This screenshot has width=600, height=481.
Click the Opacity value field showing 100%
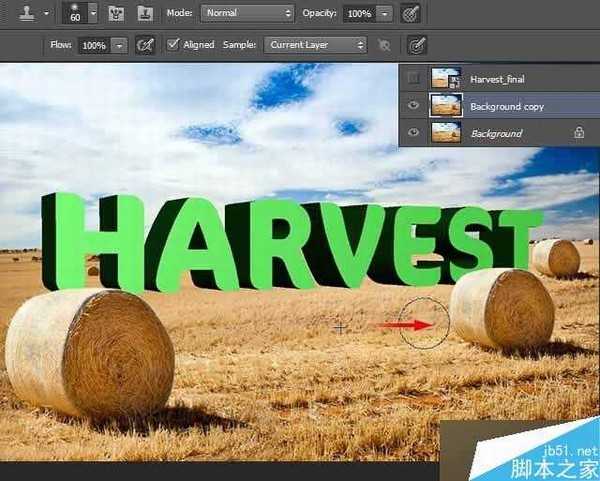(x=357, y=14)
